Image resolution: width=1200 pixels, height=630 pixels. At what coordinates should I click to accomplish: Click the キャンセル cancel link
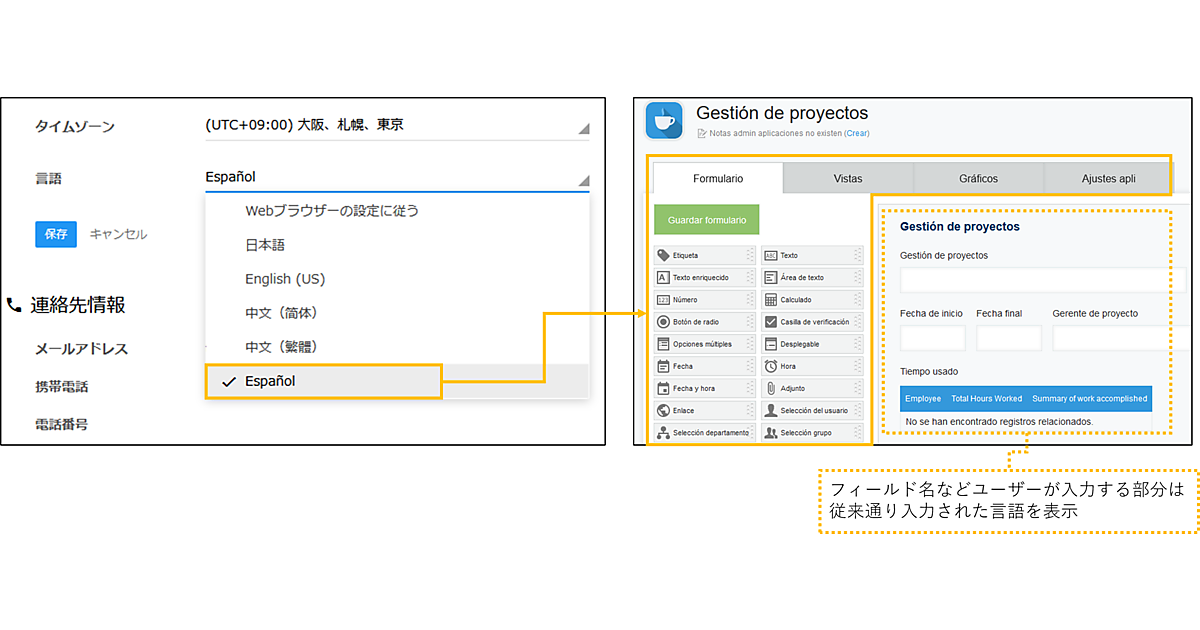coord(118,234)
